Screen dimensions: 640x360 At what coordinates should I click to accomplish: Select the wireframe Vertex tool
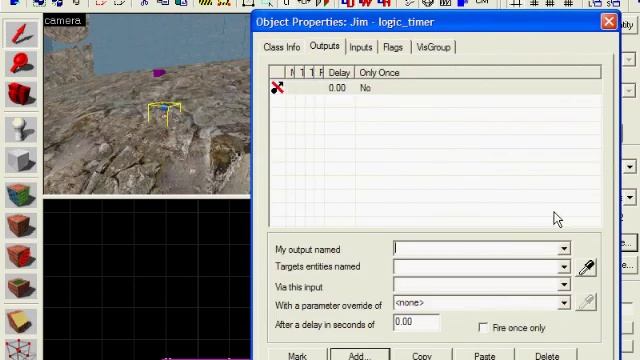coord(21,349)
